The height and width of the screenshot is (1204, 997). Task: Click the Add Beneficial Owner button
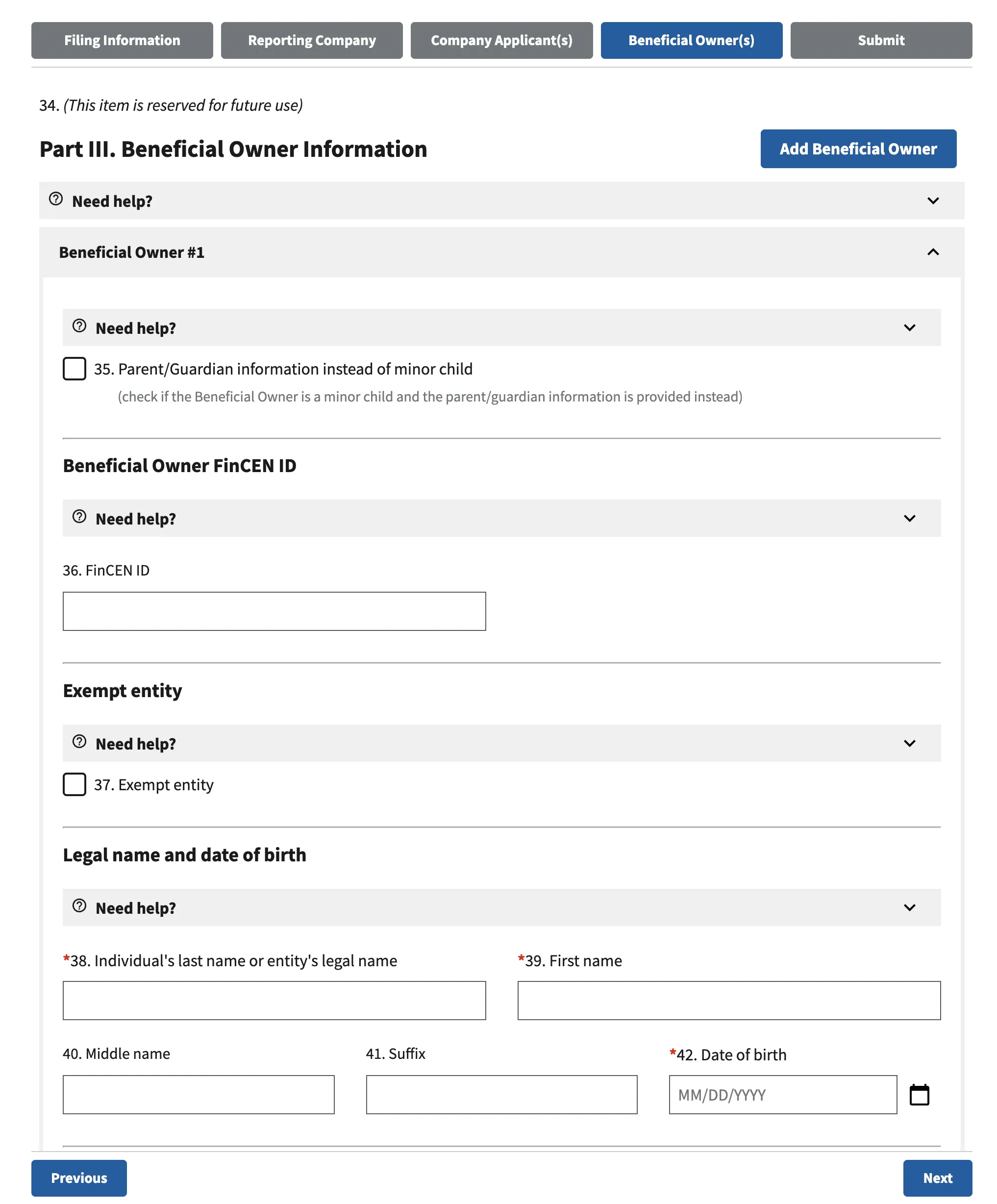coord(858,149)
